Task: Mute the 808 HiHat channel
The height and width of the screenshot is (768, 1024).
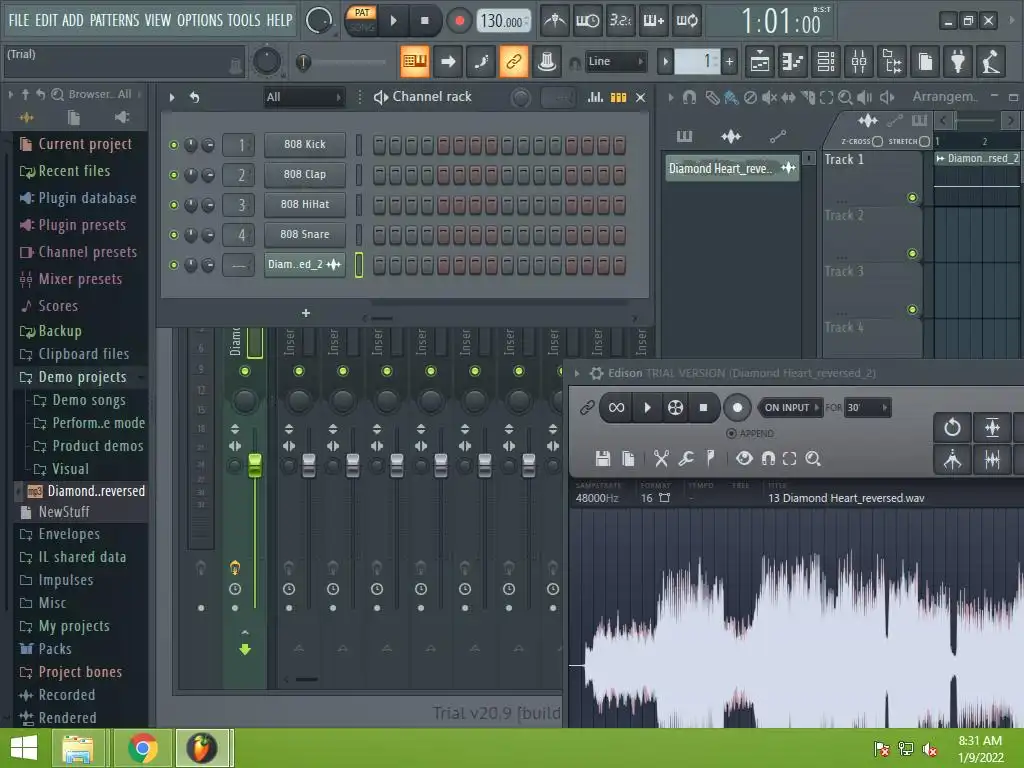Action: (174, 205)
